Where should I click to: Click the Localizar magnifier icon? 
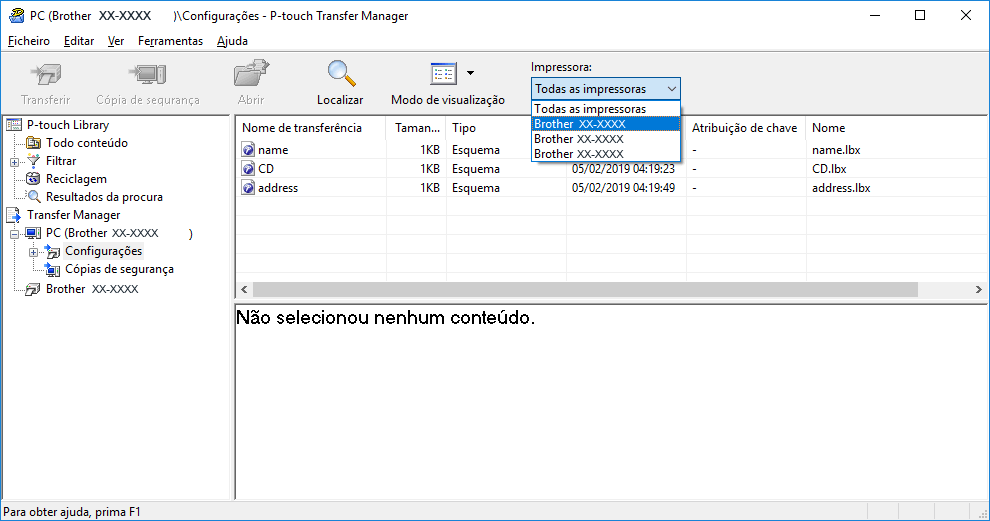(x=341, y=74)
